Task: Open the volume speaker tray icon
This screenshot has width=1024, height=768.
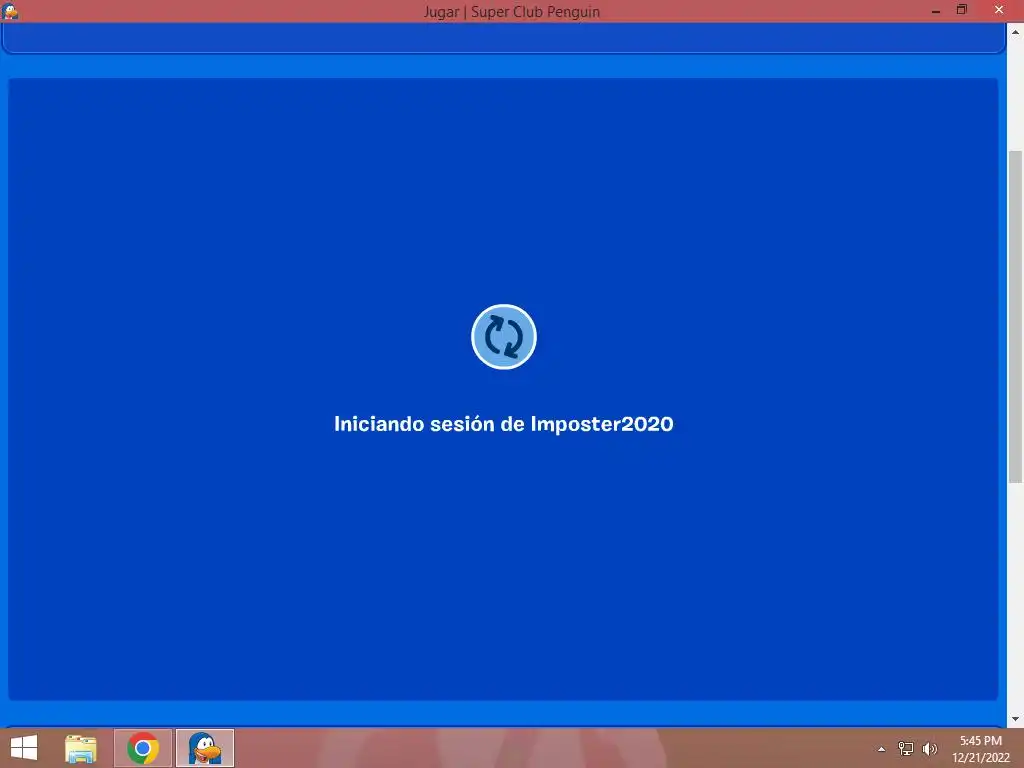Action: point(929,748)
